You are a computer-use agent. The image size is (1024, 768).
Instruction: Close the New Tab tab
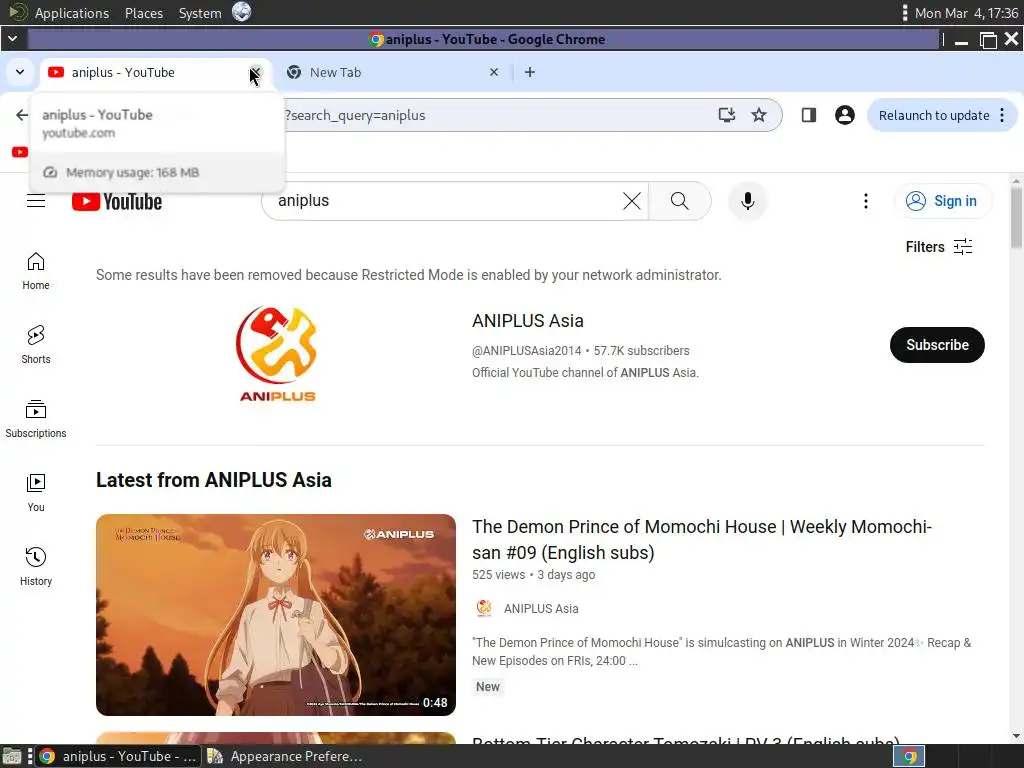(494, 72)
